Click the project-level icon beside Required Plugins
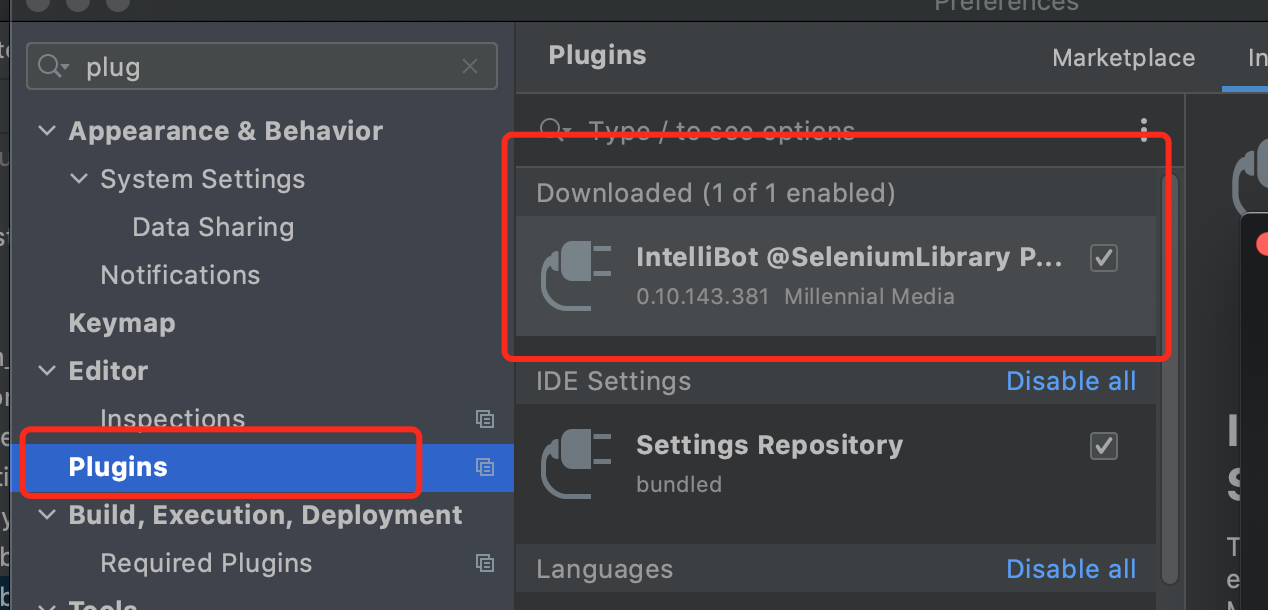This screenshot has height=610, width=1268. pyautogui.click(x=485, y=563)
